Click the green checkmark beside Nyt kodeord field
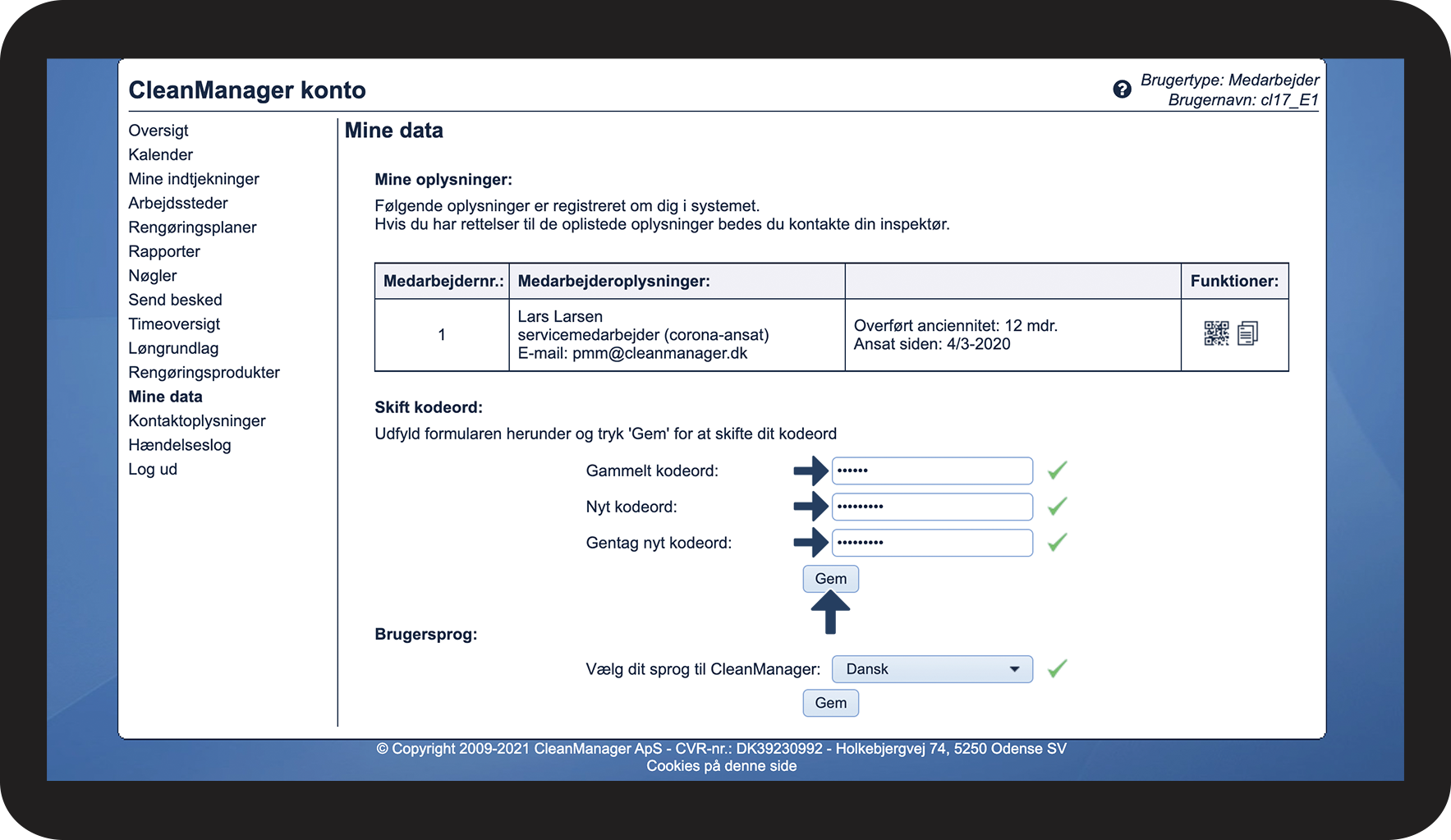 [1058, 507]
